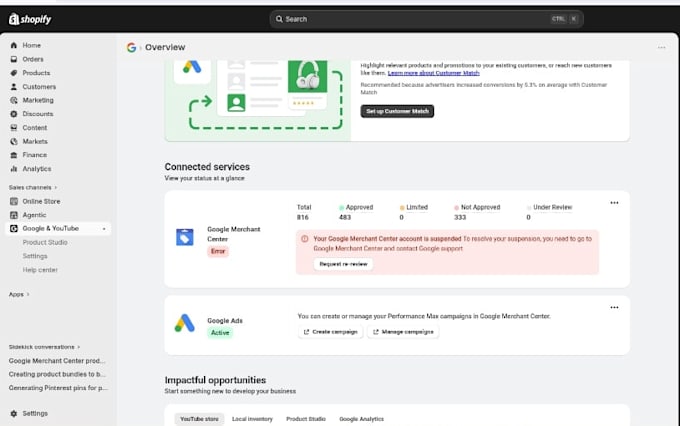Open Creating product bundles conversation

tap(57, 374)
